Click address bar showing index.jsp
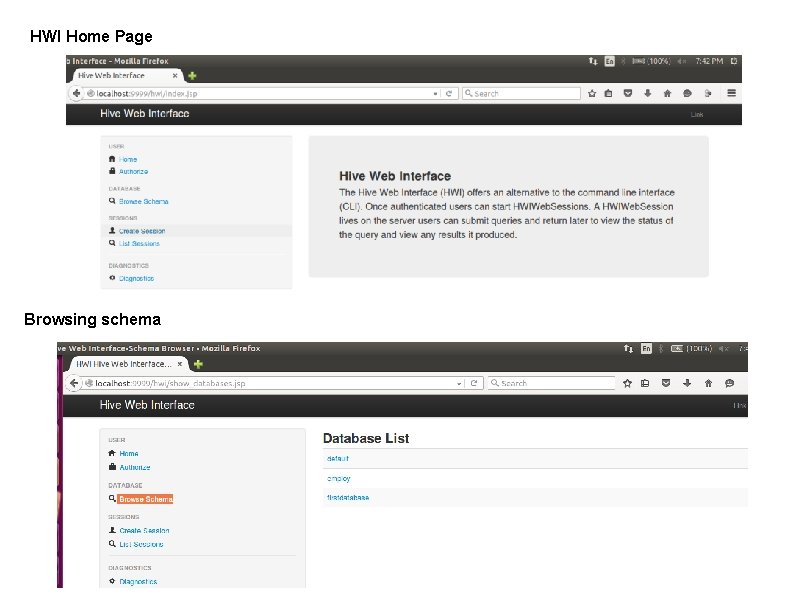 (258, 93)
